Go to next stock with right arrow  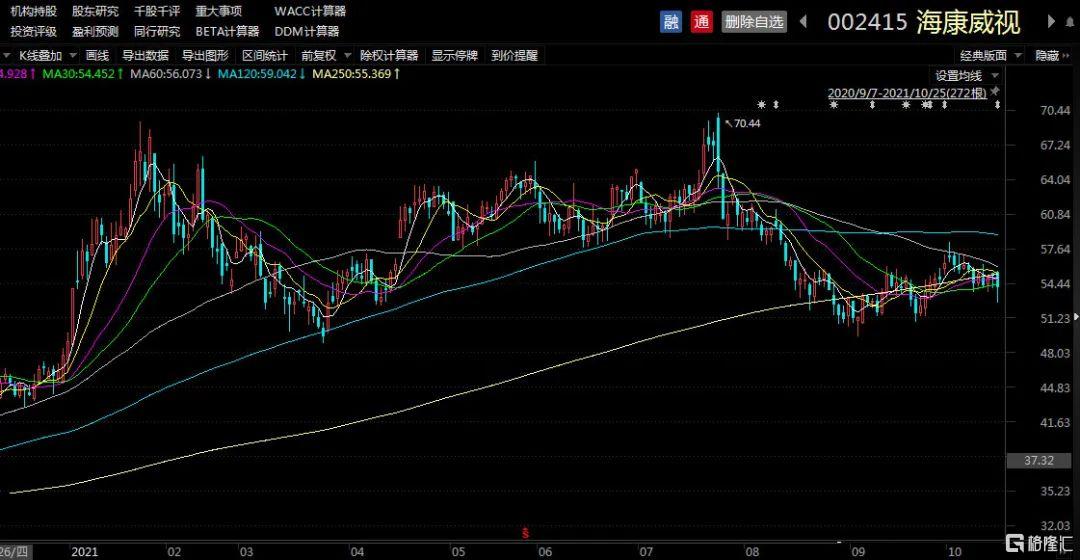coord(1051,21)
